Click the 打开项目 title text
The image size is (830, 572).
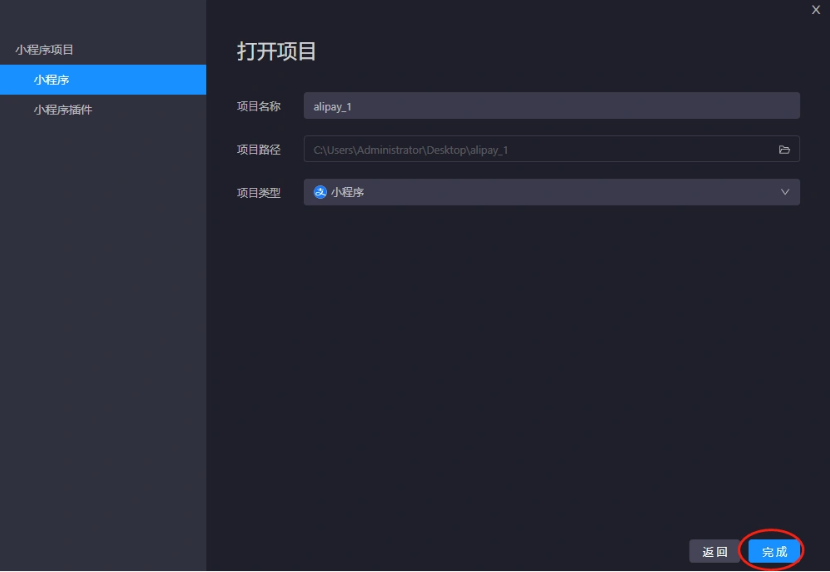[276, 51]
